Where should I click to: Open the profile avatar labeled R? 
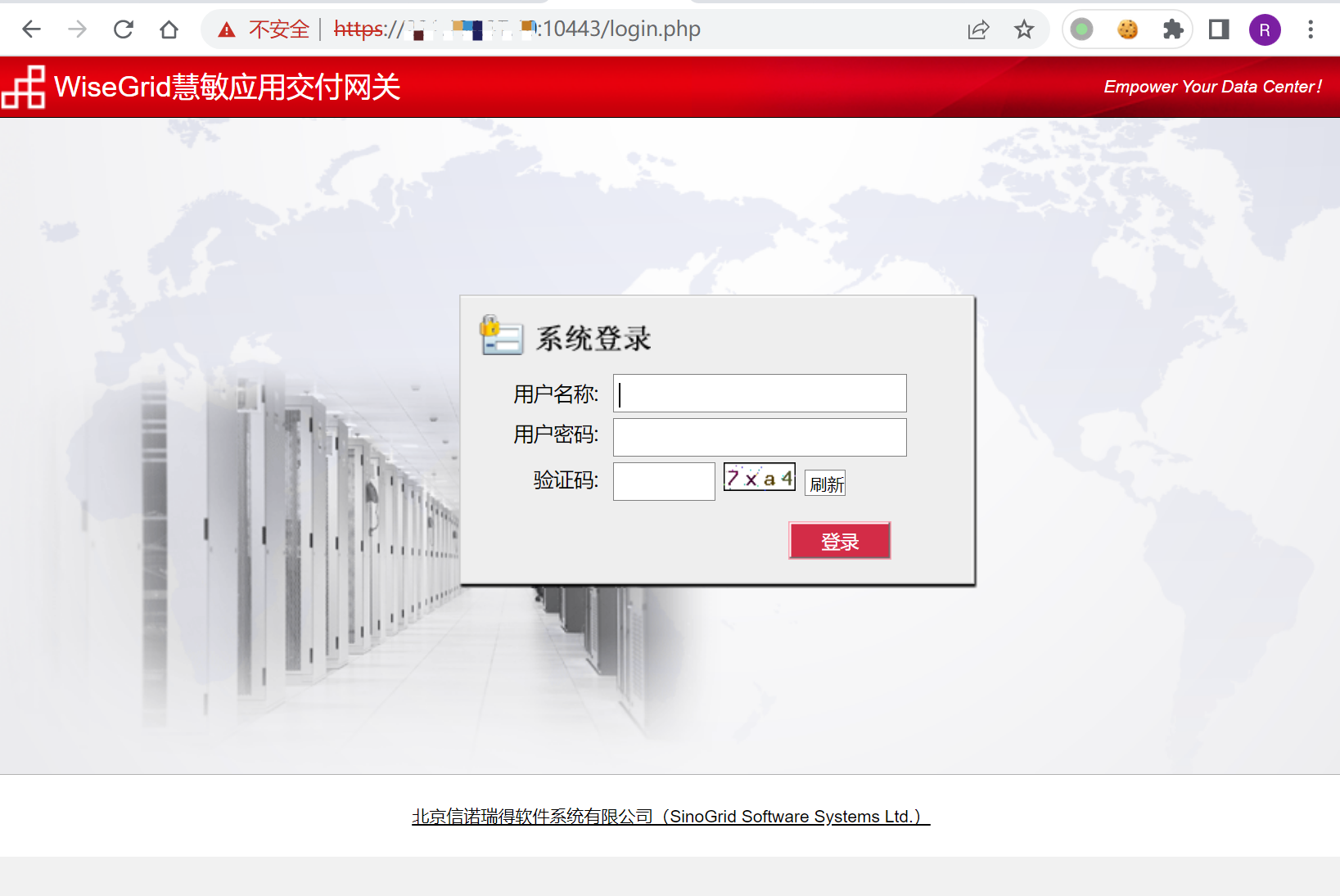coord(1265,30)
